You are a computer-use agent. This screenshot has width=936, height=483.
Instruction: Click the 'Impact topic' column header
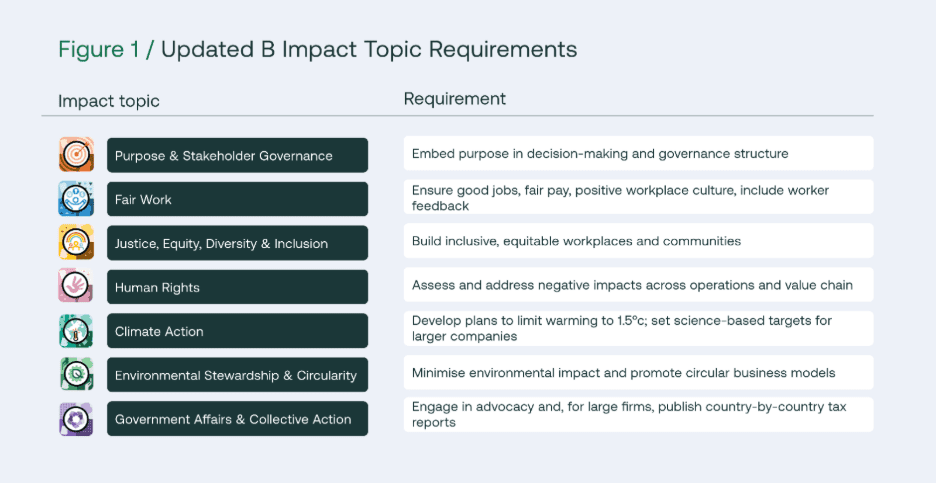pyautogui.click(x=109, y=101)
